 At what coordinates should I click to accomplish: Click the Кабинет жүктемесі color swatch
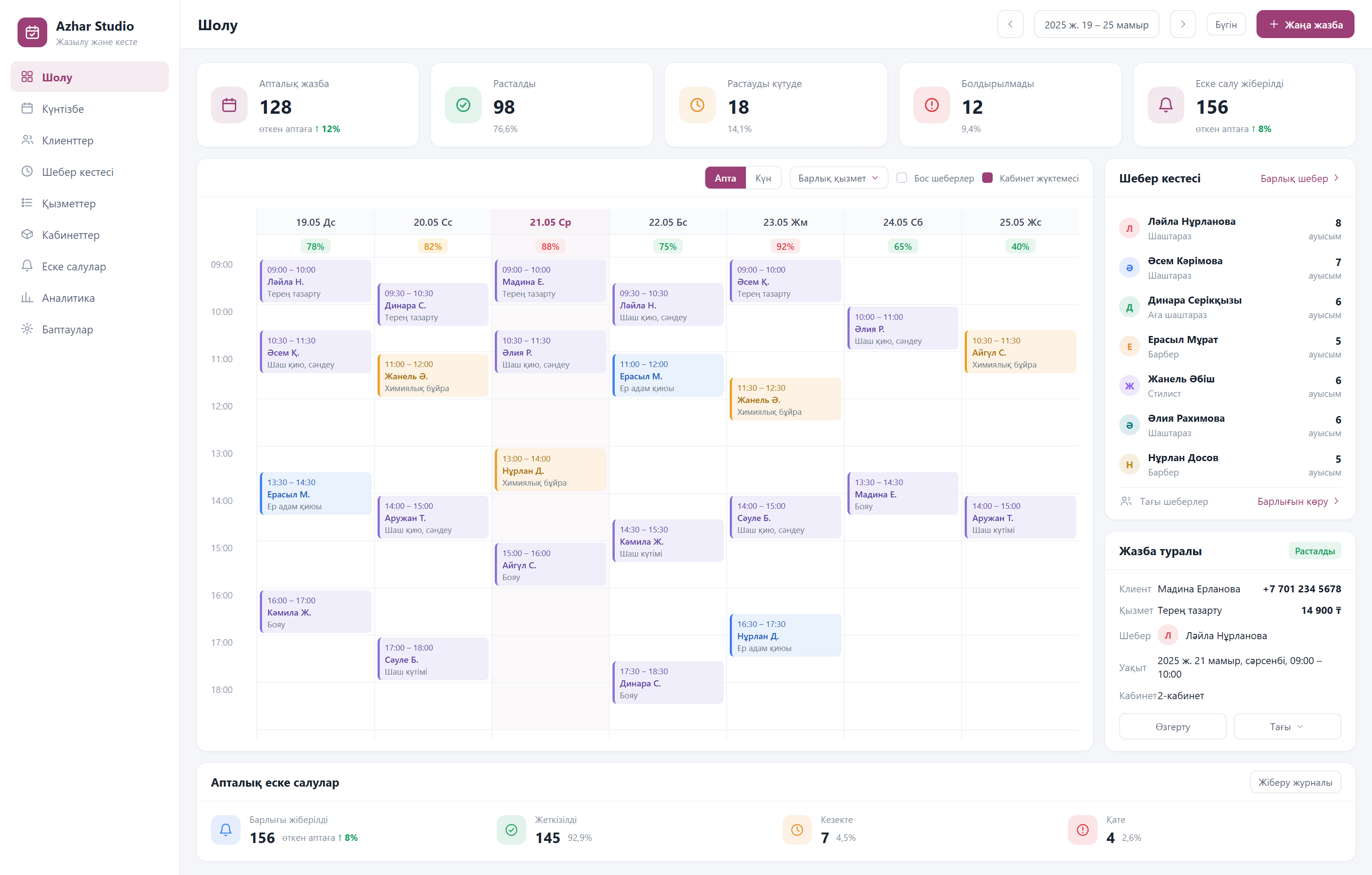coord(987,178)
